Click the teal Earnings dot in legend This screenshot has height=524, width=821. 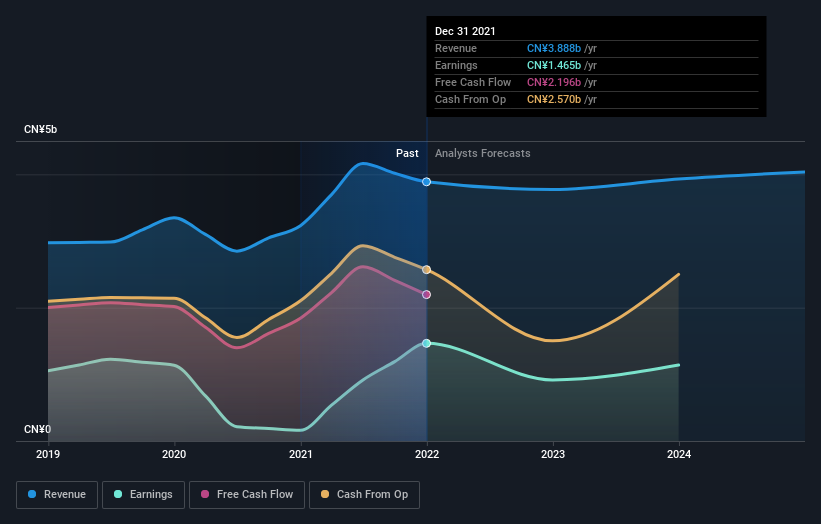118,494
